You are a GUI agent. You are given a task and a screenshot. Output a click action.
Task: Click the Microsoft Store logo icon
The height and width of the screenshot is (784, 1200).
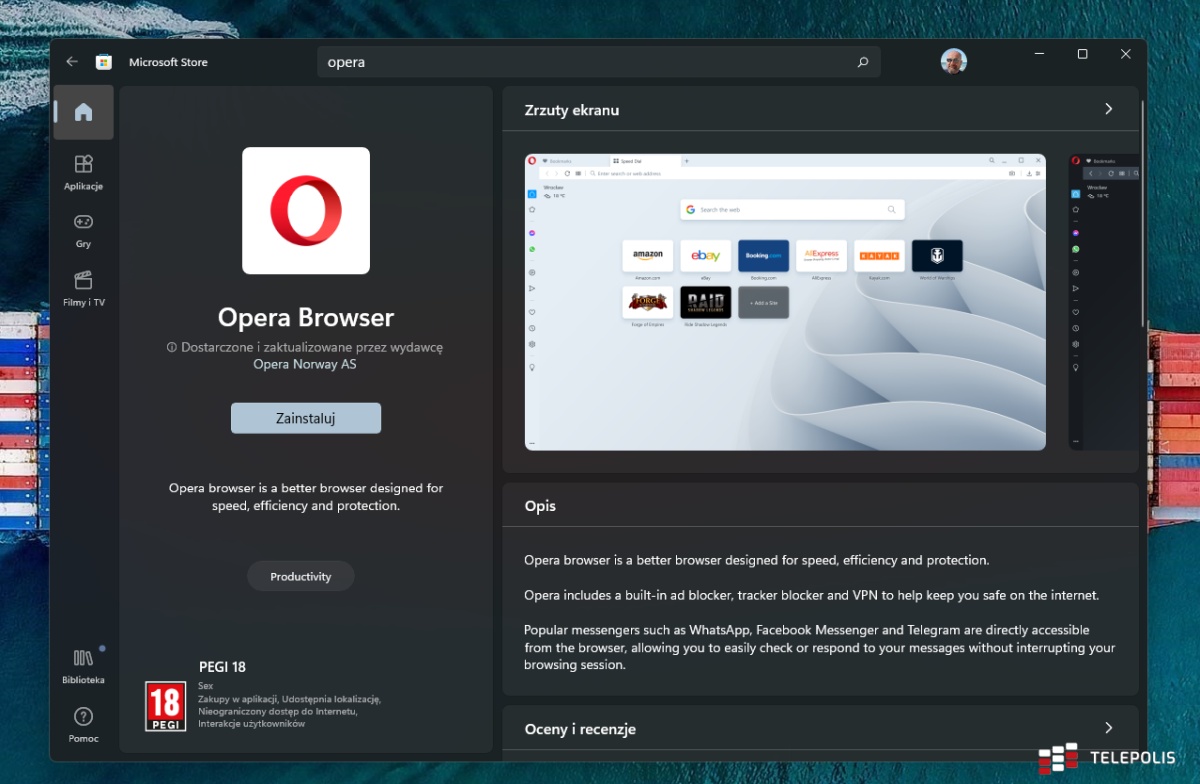(103, 62)
